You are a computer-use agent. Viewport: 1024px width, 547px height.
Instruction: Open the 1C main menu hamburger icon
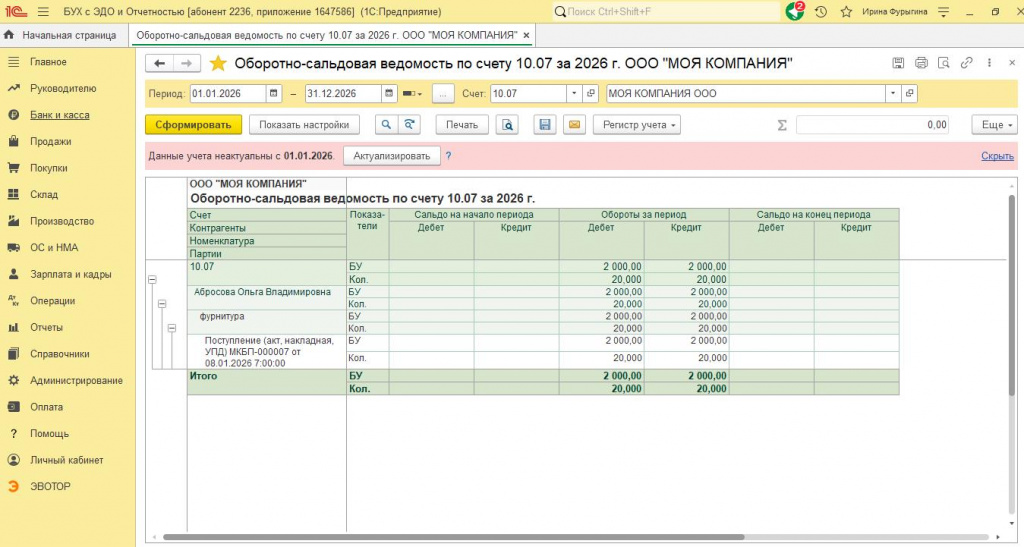43,12
